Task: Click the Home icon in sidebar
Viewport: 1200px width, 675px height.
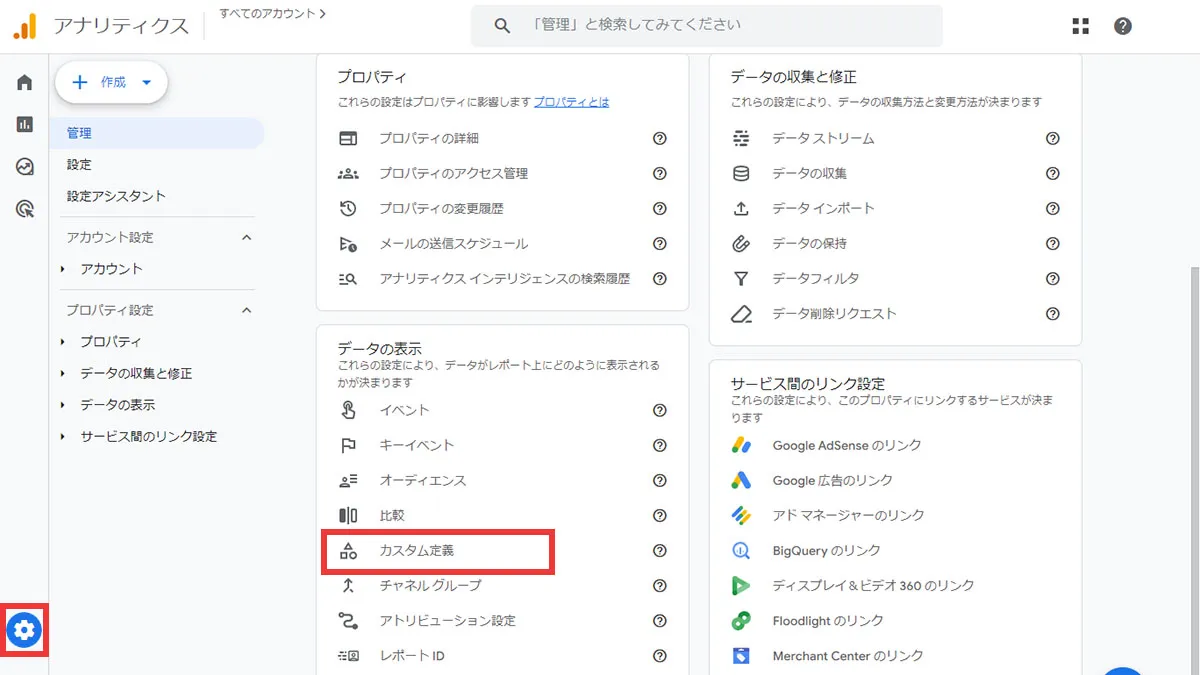Action: (25, 82)
